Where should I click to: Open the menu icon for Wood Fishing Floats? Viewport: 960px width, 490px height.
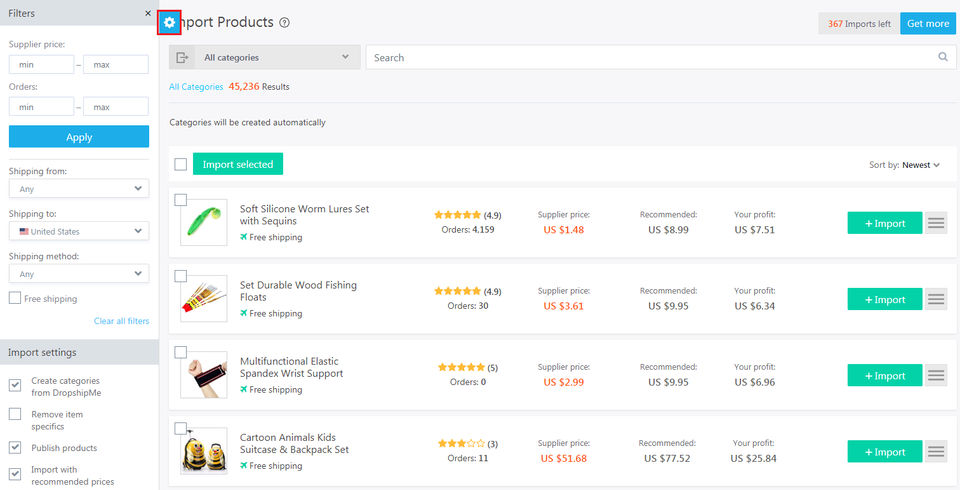936,299
